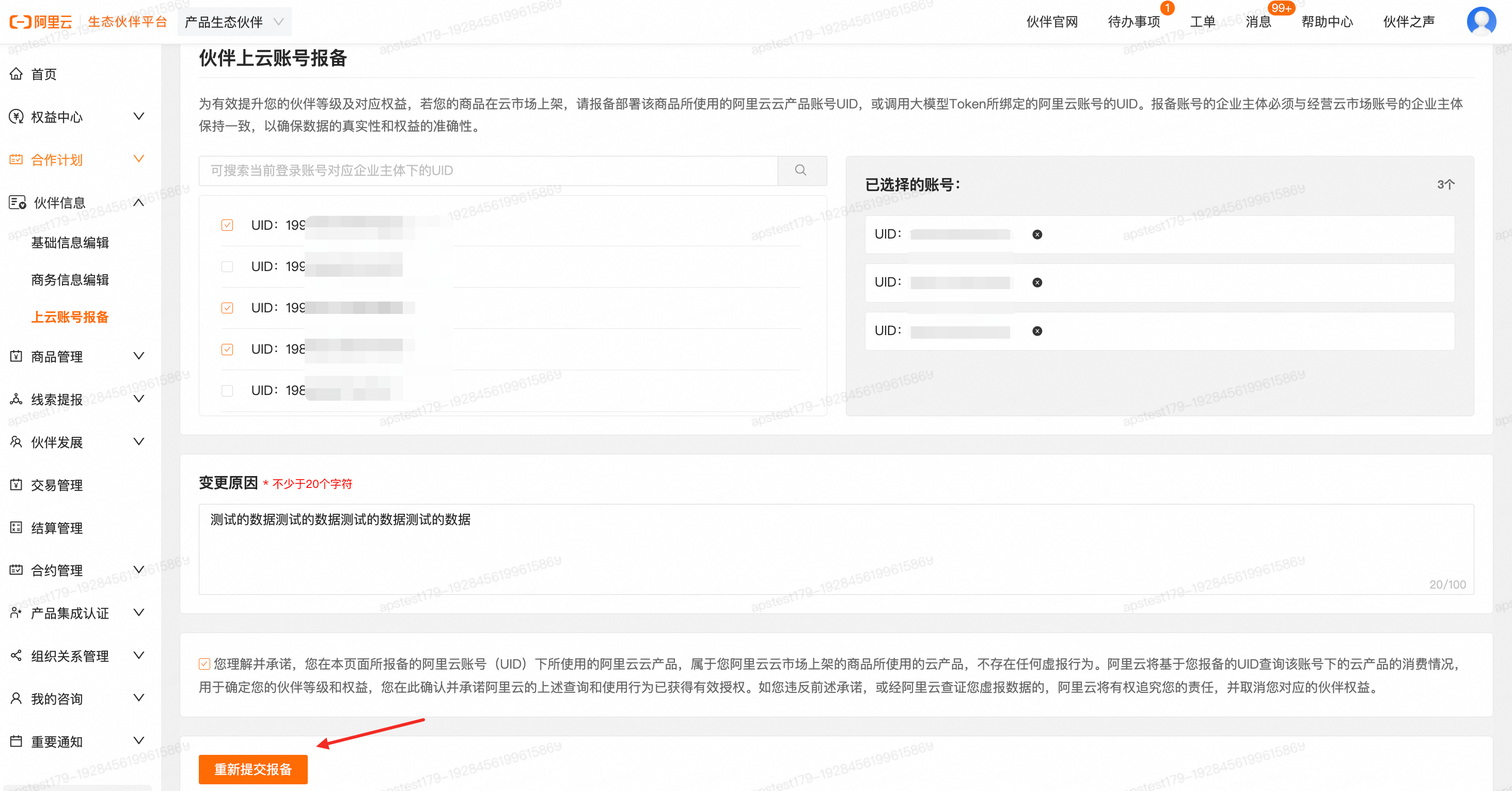Click the 交易管理 sidebar icon
Viewport: 1512px width, 791px height.
(x=17, y=485)
